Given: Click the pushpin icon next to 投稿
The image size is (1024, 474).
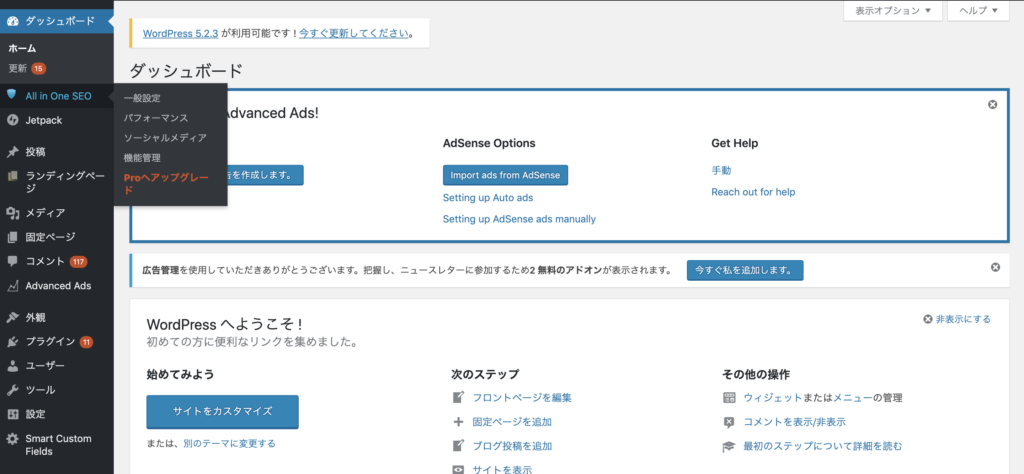Looking at the screenshot, I should 12,152.
